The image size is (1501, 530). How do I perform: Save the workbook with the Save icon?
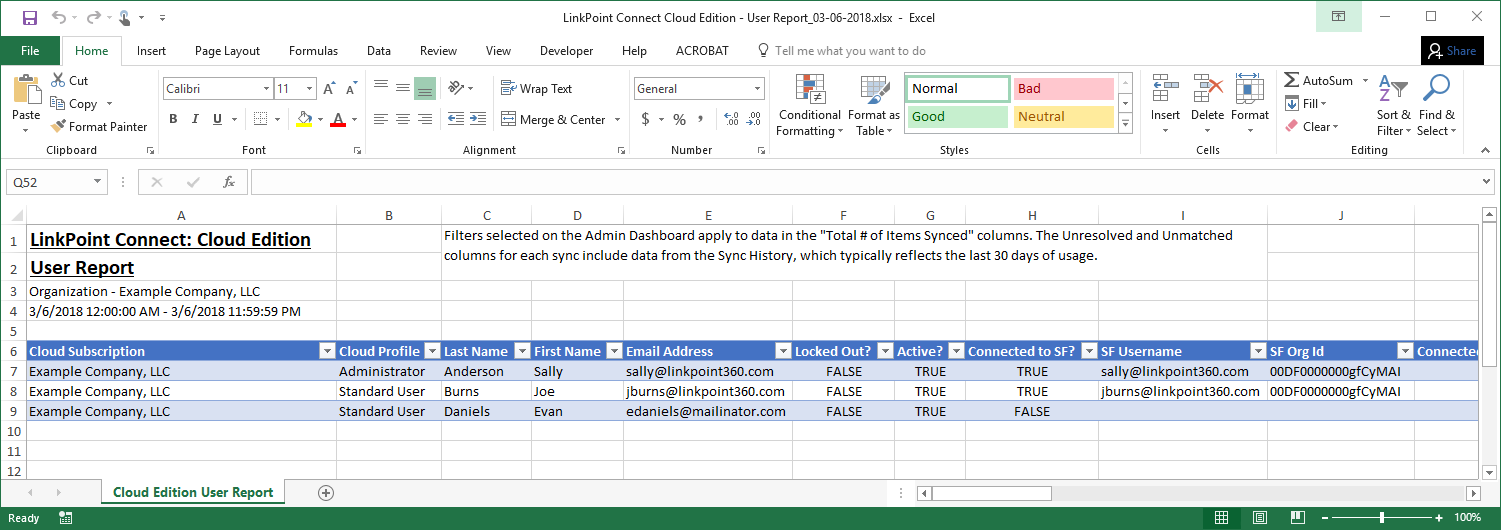[29, 18]
